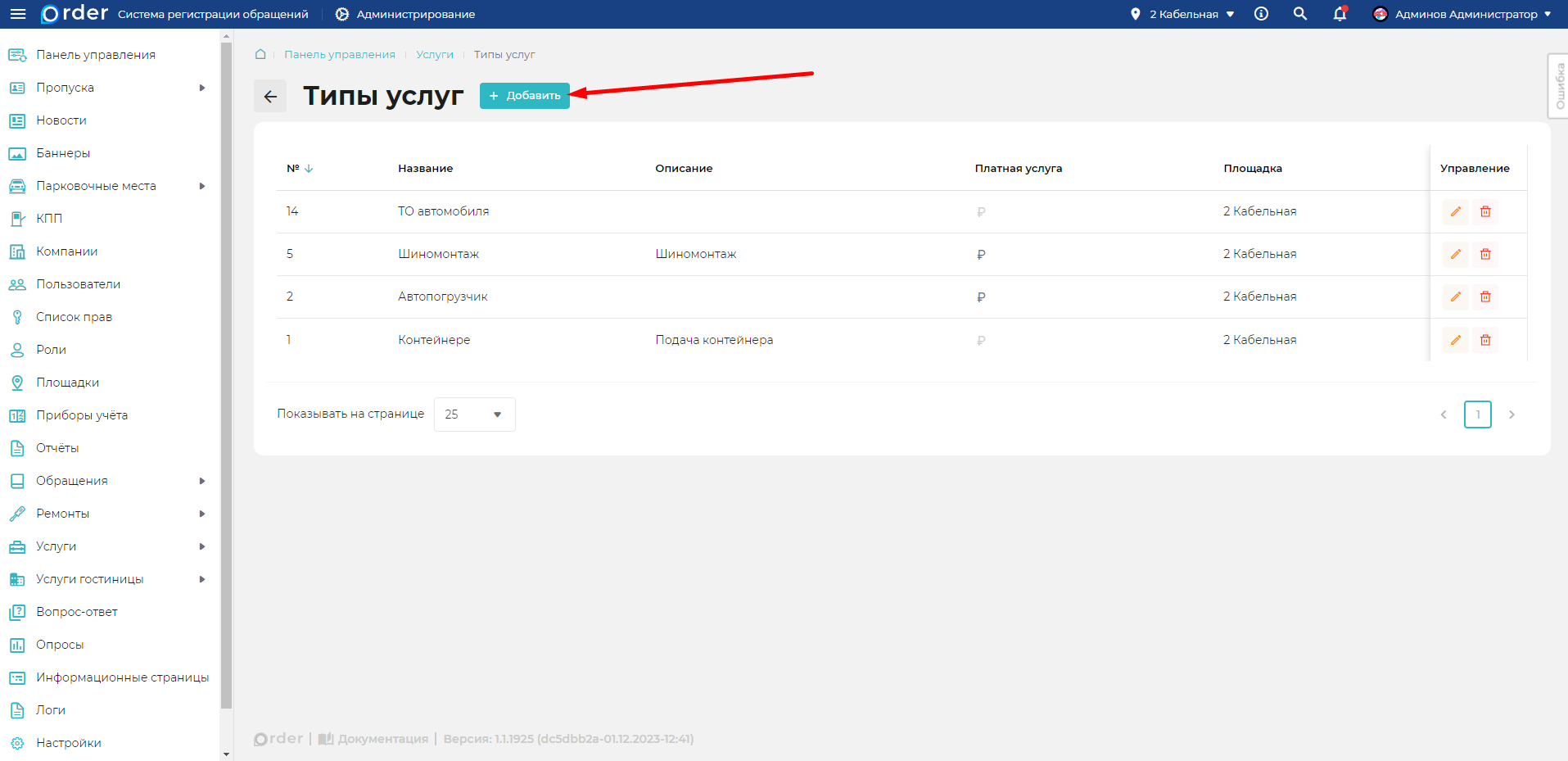Viewport: 1568px width, 761px height.
Task: Follow the Услуги breadcrumb link
Action: [x=434, y=54]
